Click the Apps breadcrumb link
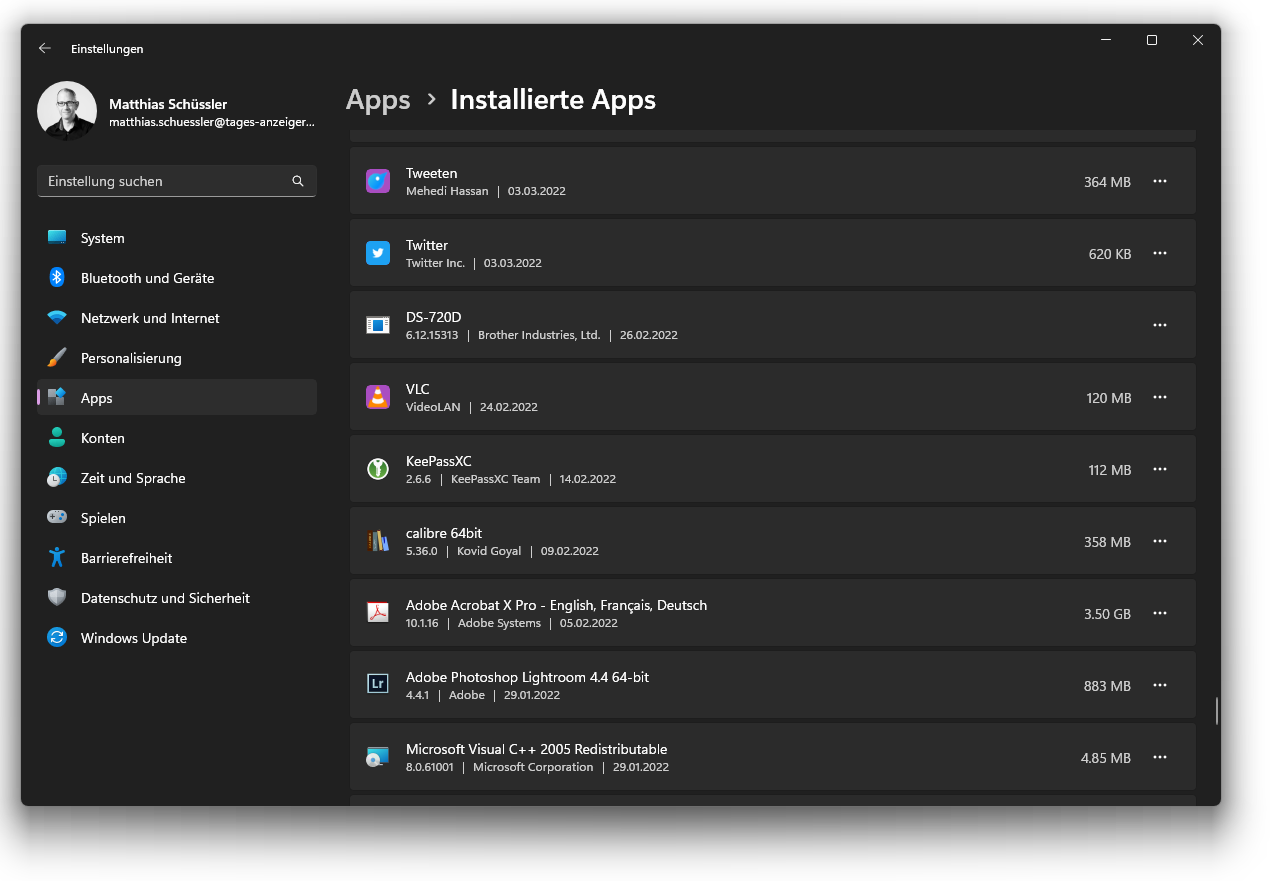The width and height of the screenshot is (1270, 881). click(378, 100)
